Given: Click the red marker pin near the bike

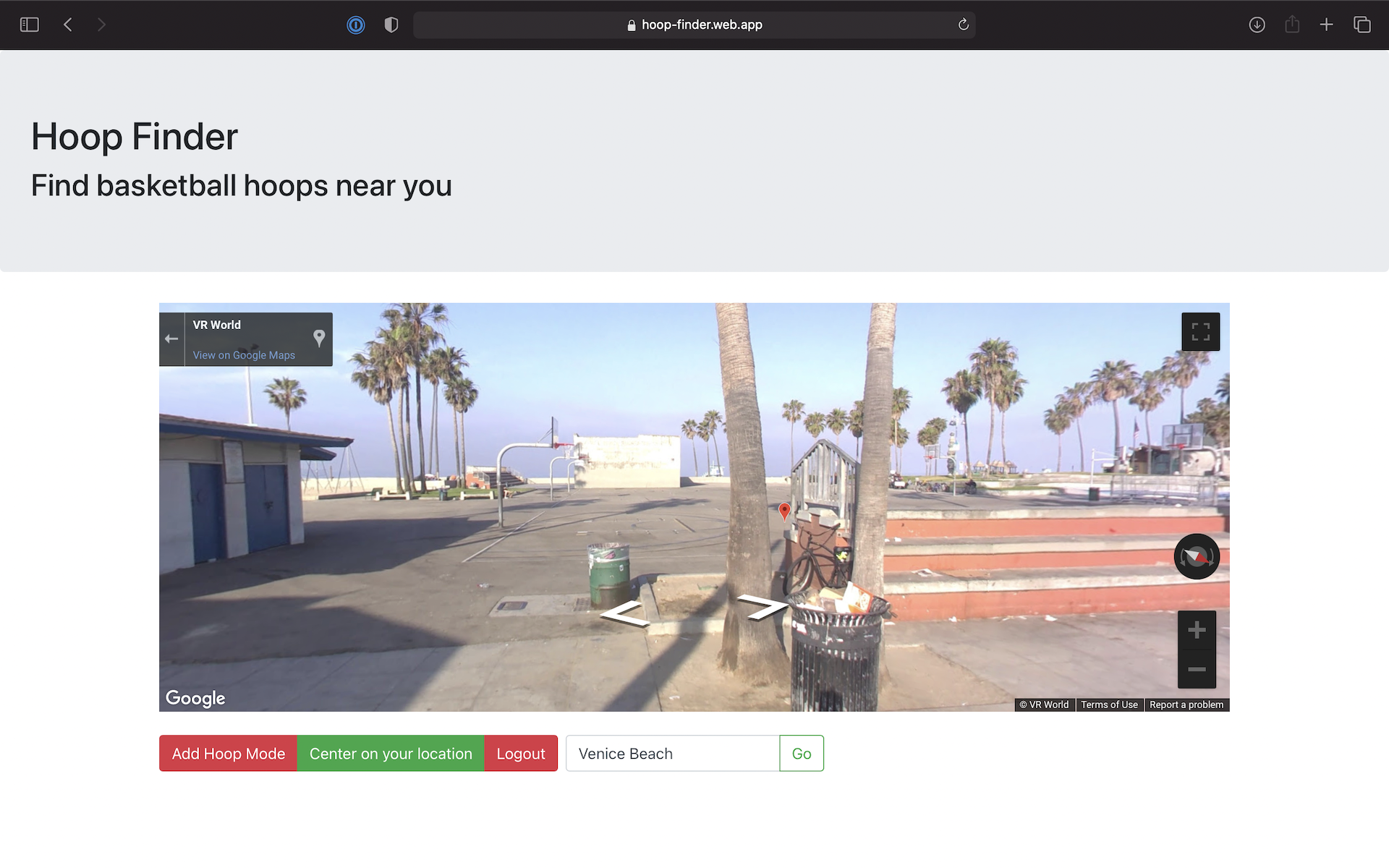Looking at the screenshot, I should coord(784,511).
